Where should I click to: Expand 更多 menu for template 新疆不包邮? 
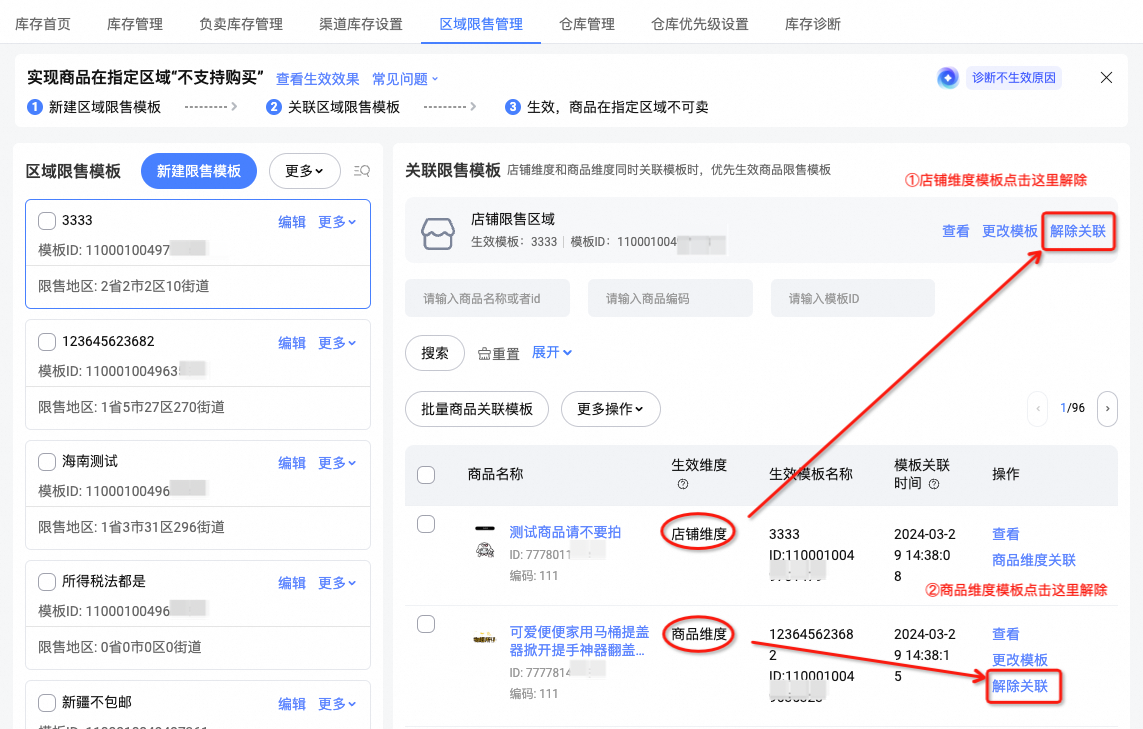click(x=337, y=703)
